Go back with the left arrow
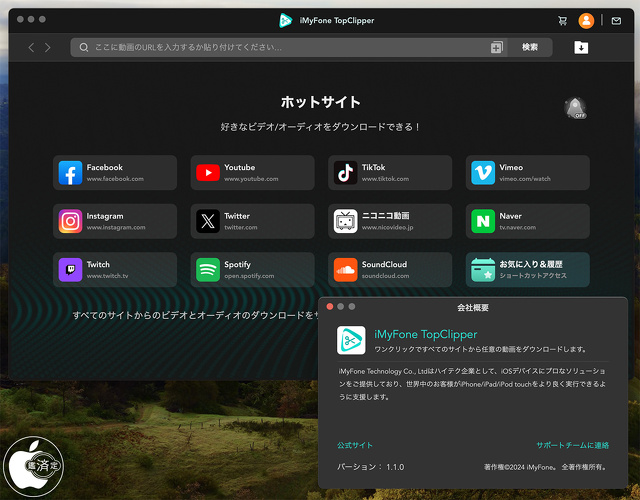The width and height of the screenshot is (640, 500). click(31, 48)
